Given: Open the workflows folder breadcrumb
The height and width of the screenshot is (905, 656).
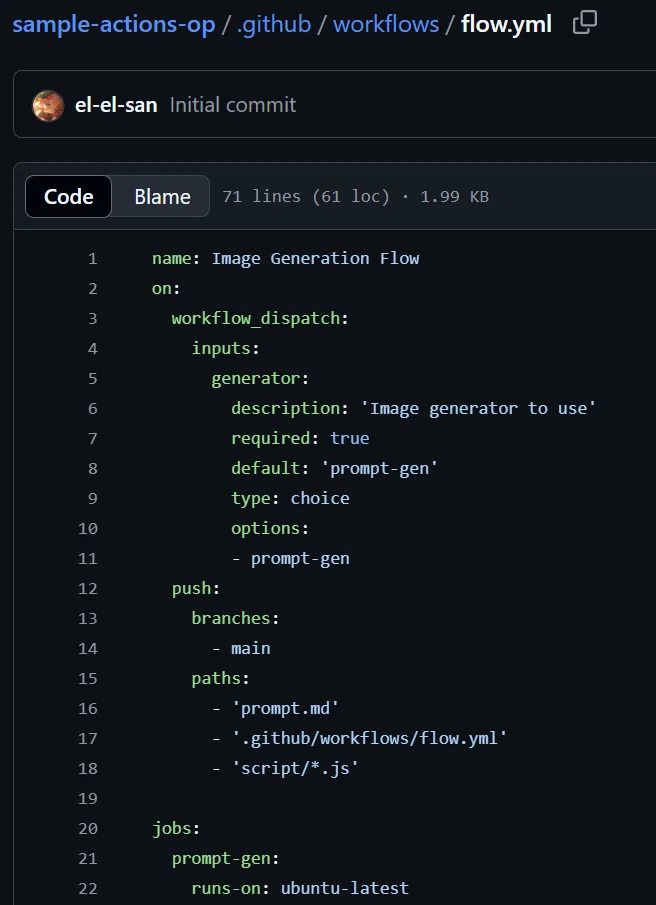Looking at the screenshot, I should tap(386, 24).
